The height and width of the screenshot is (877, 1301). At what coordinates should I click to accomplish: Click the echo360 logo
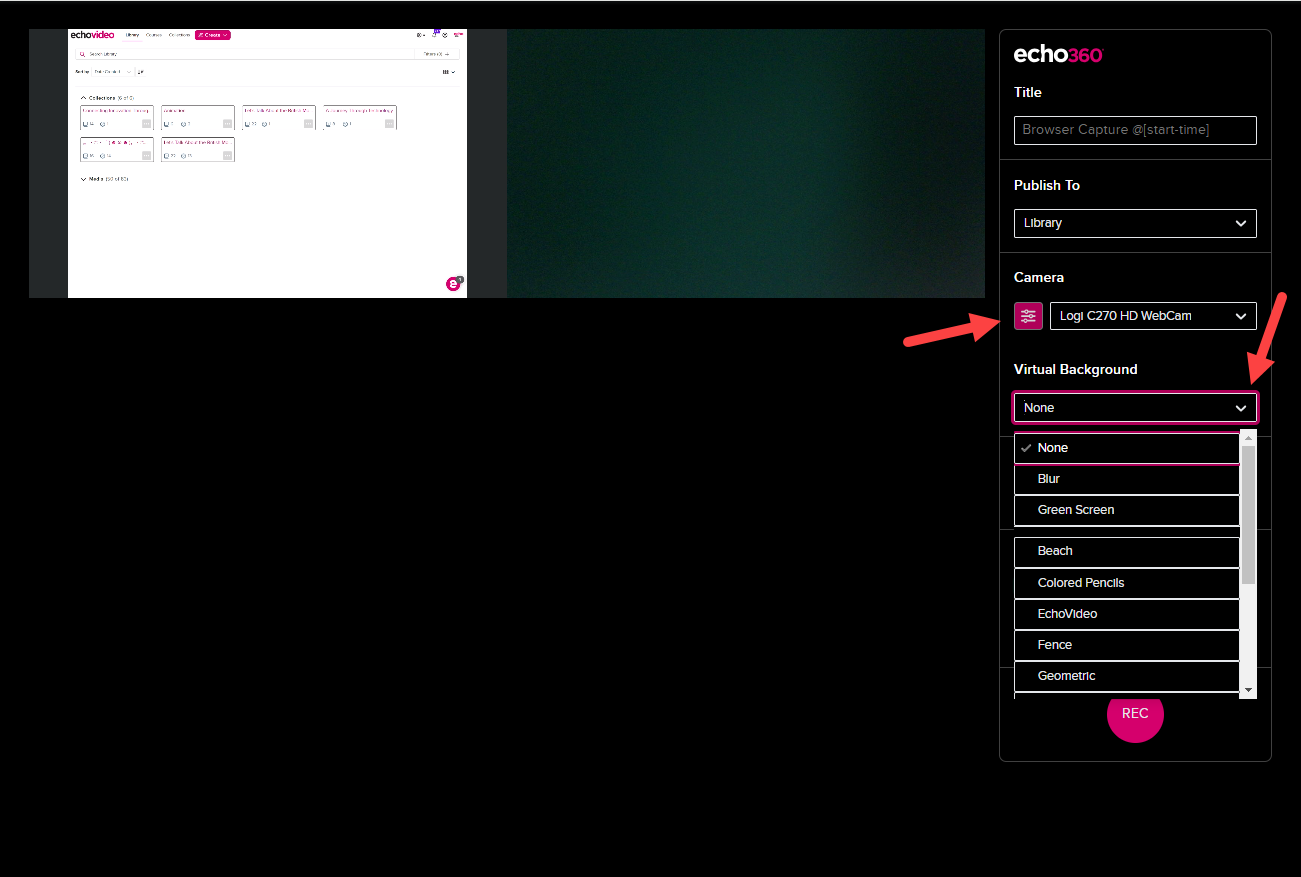coord(1058,55)
